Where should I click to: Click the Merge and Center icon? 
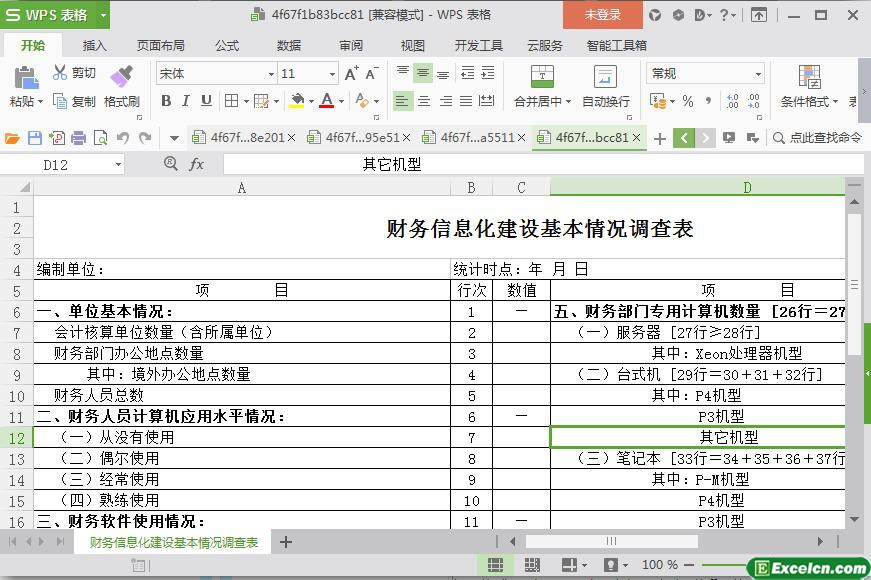coord(541,77)
